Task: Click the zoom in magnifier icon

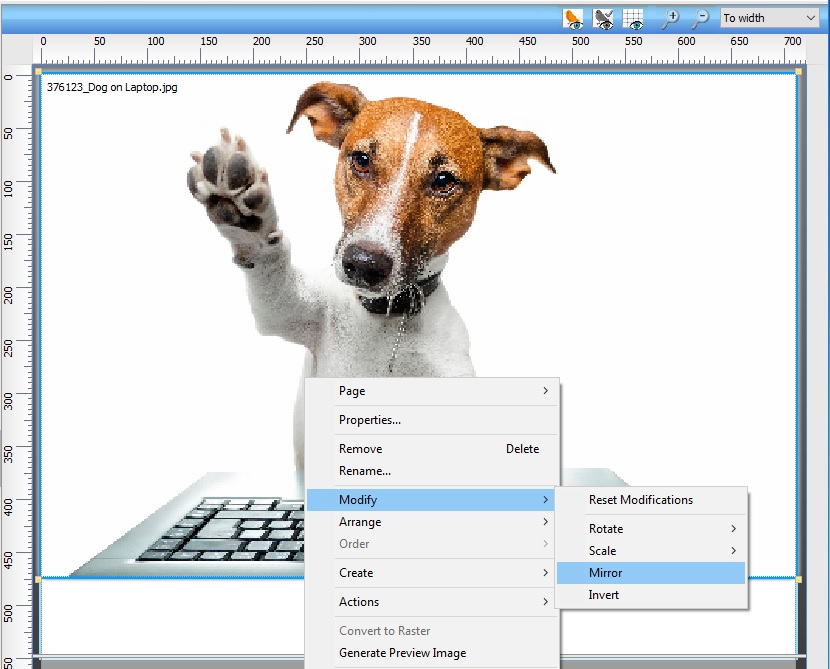Action: click(x=671, y=19)
